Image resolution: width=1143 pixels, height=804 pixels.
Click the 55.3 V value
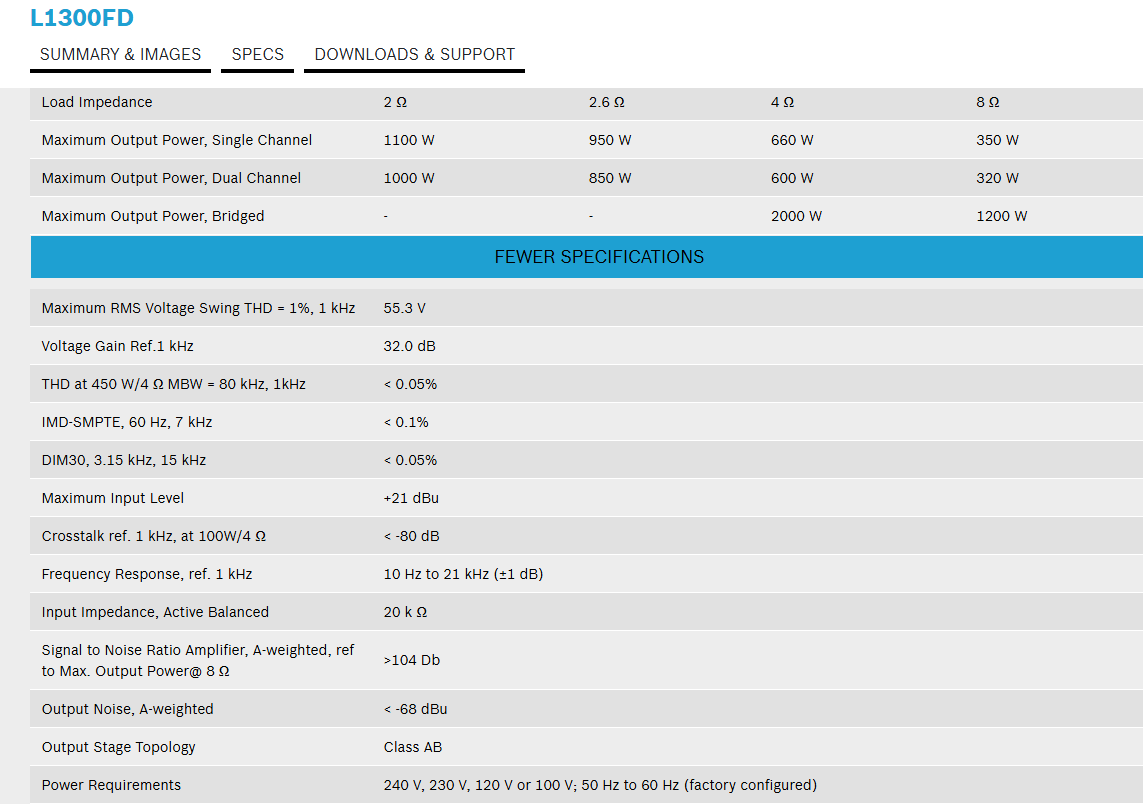pyautogui.click(x=405, y=308)
